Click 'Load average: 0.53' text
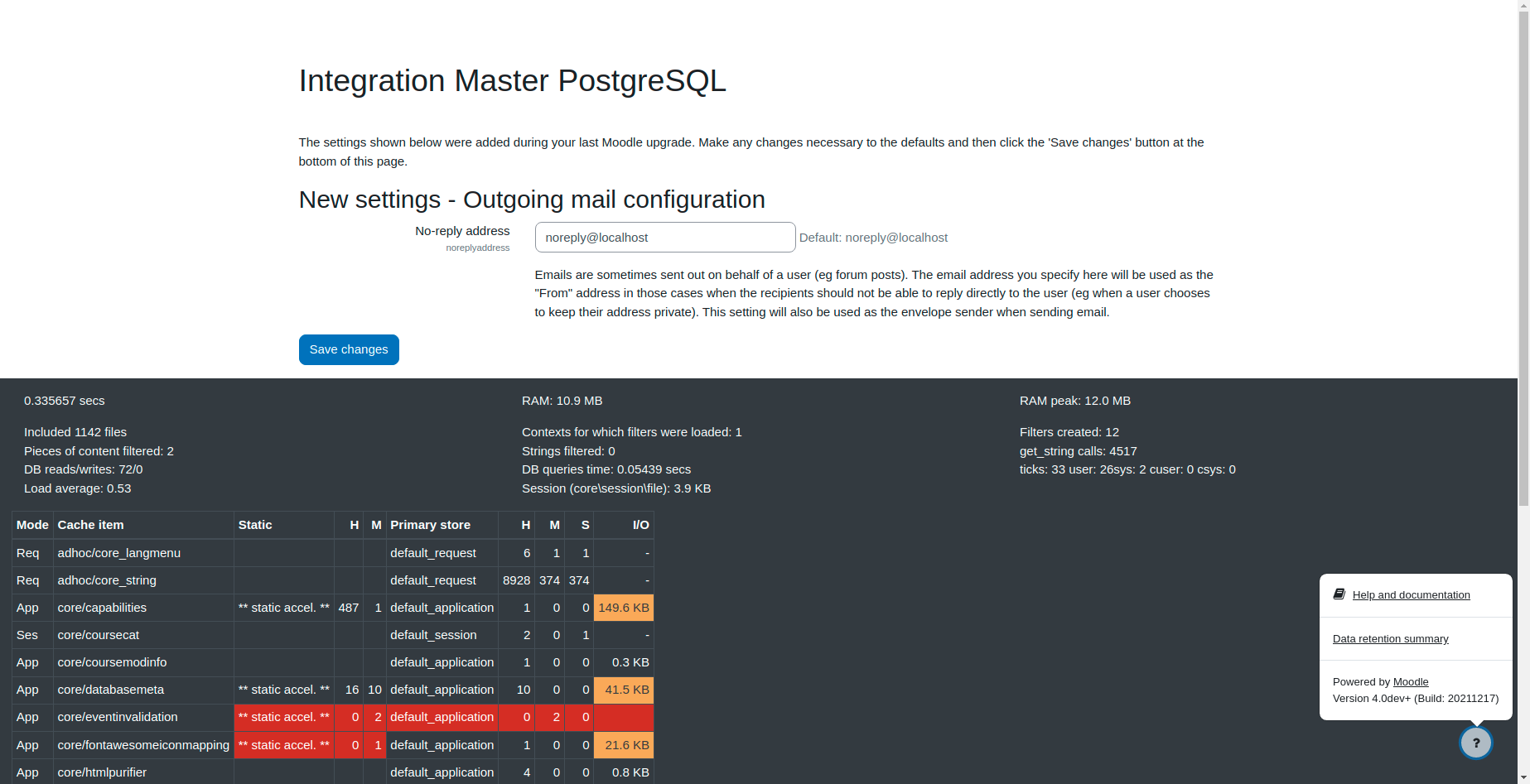 point(77,488)
